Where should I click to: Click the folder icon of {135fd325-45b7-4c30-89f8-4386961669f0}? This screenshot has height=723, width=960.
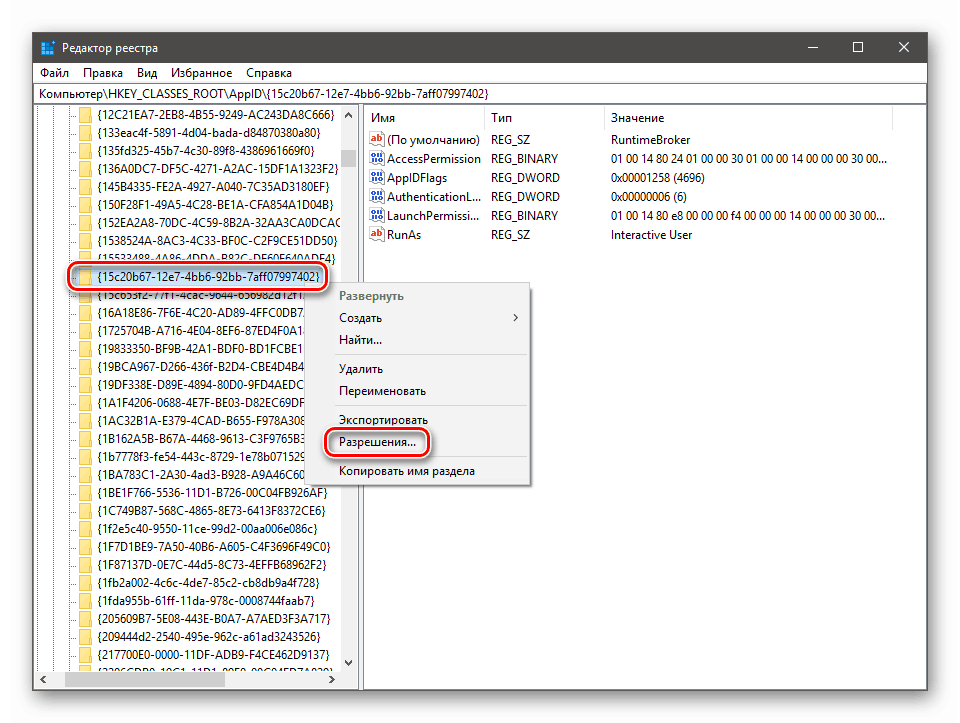85,151
